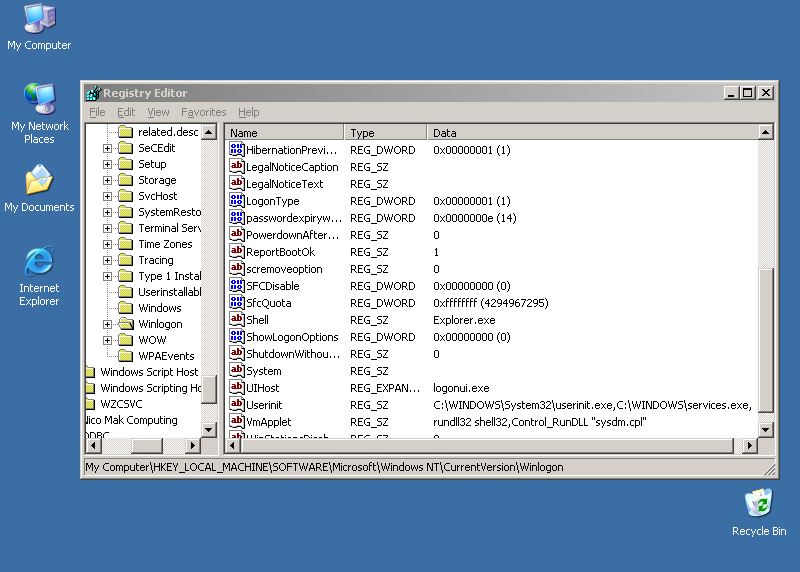The height and width of the screenshot is (572, 800).
Task: Expand the SvcHost key
Action: coord(107,196)
